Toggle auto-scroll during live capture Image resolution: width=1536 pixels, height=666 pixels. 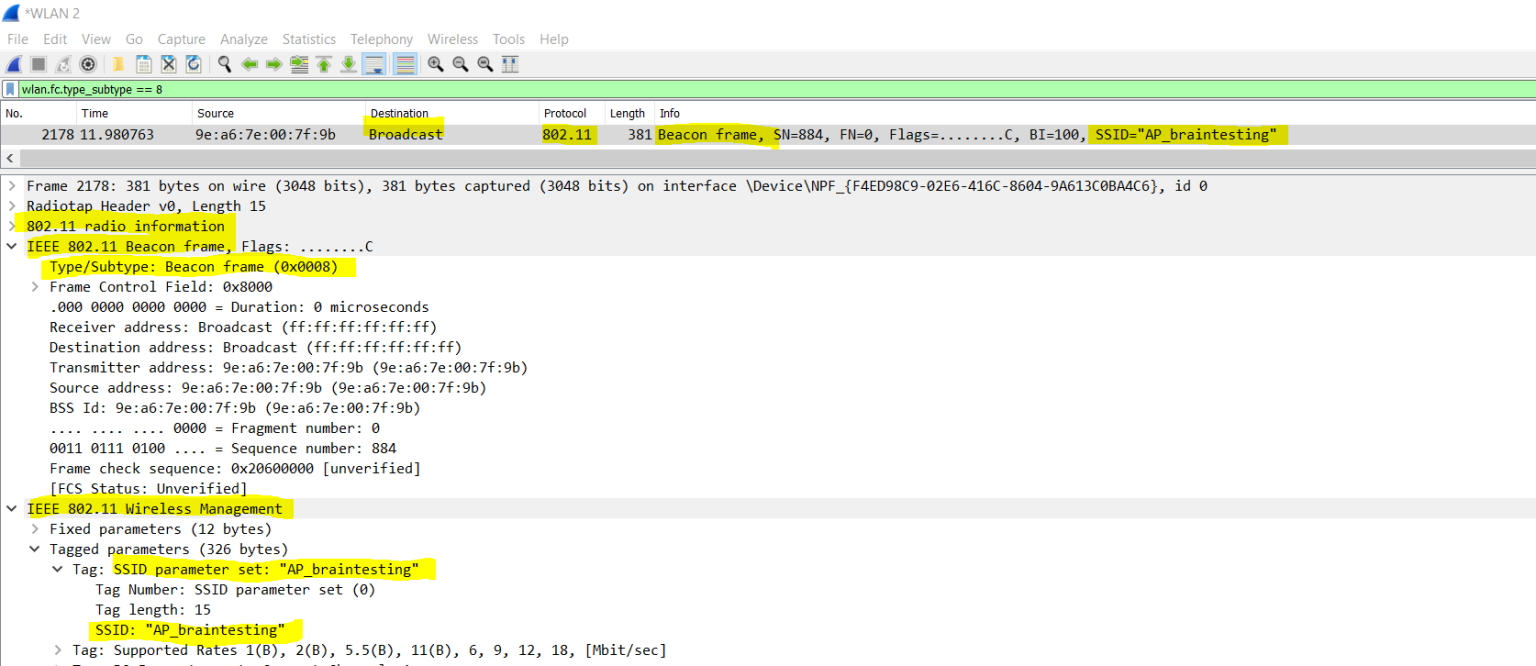(374, 64)
